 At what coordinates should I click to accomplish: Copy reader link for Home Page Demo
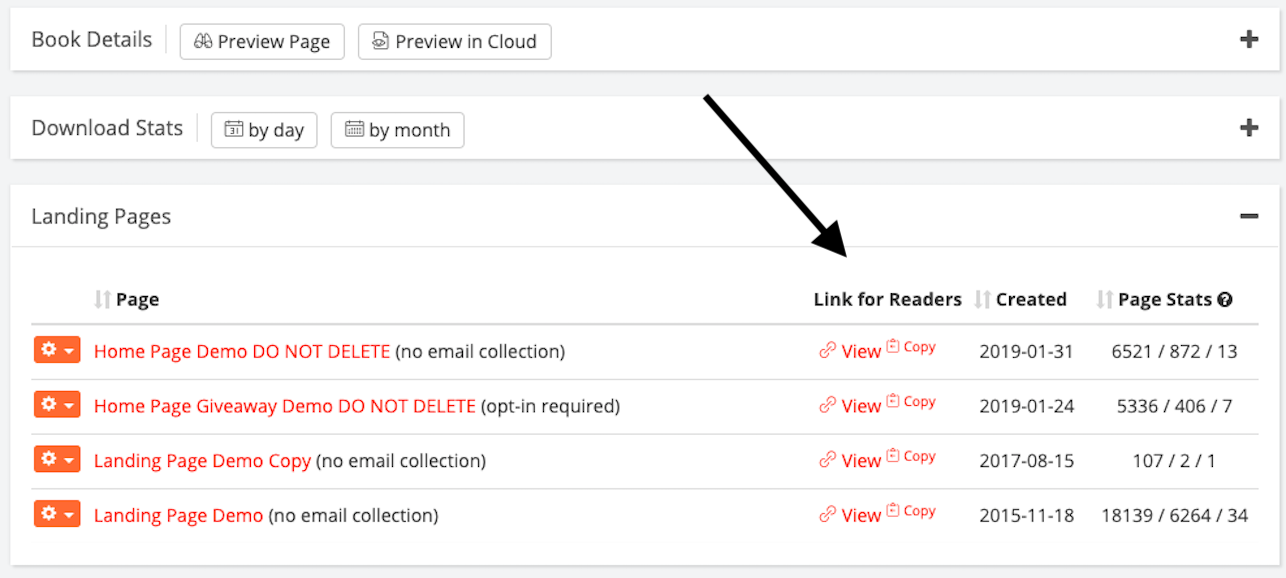click(911, 347)
